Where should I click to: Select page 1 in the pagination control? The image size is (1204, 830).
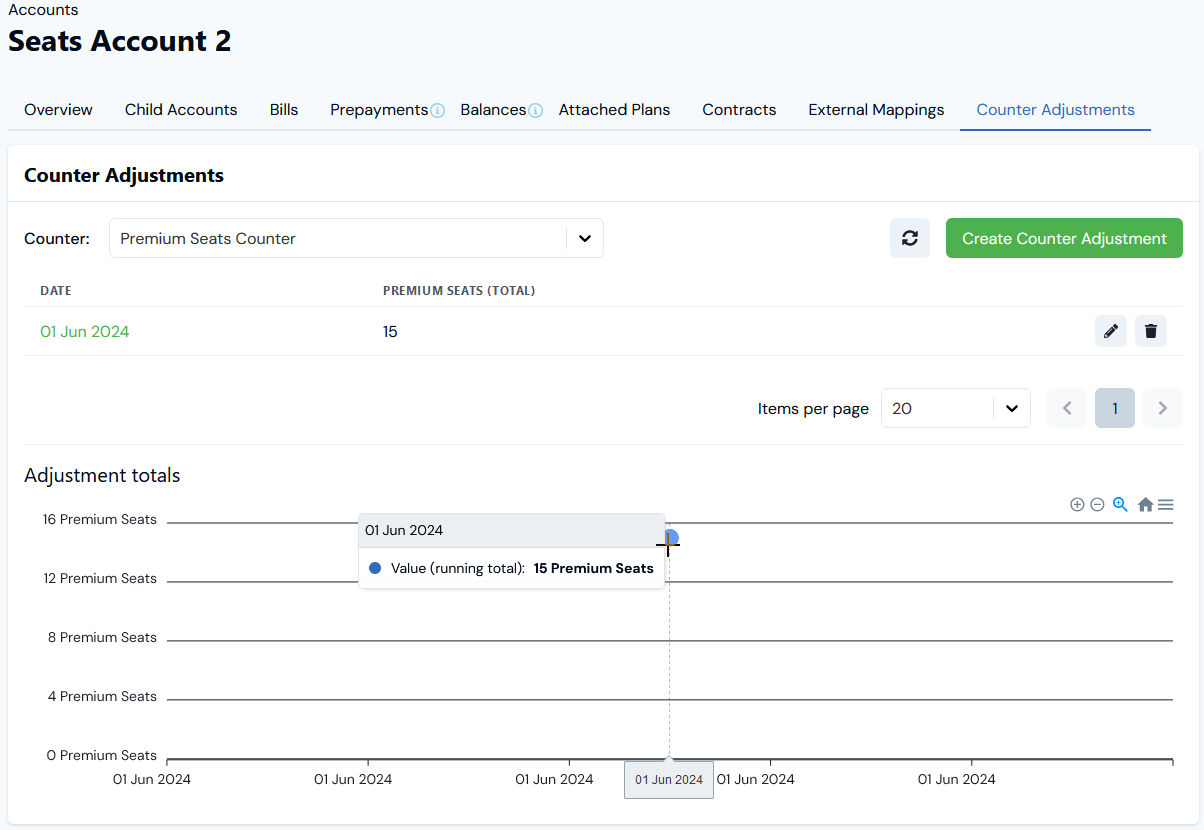coord(1114,408)
